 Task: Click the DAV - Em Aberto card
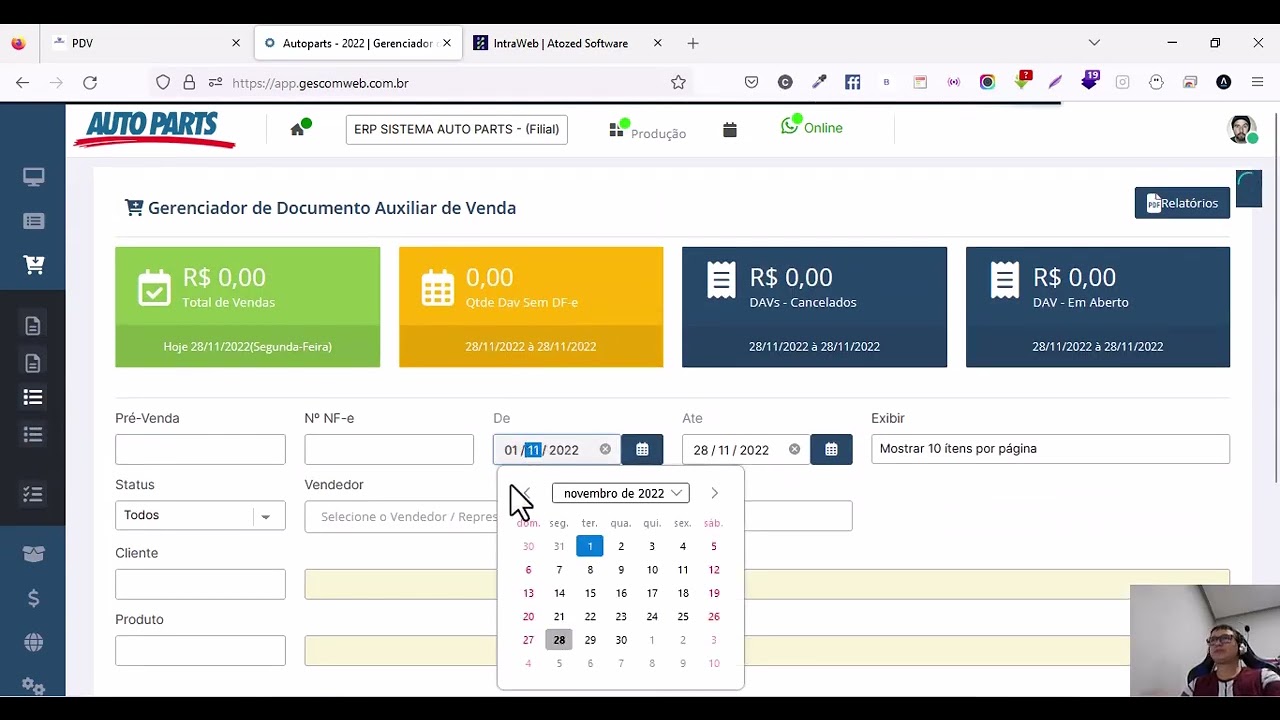1098,307
